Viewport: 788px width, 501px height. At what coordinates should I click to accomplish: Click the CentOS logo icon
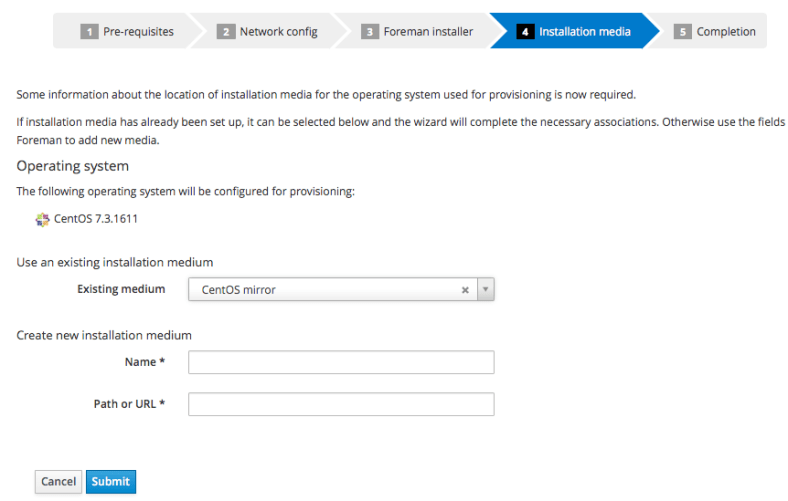(x=42, y=220)
